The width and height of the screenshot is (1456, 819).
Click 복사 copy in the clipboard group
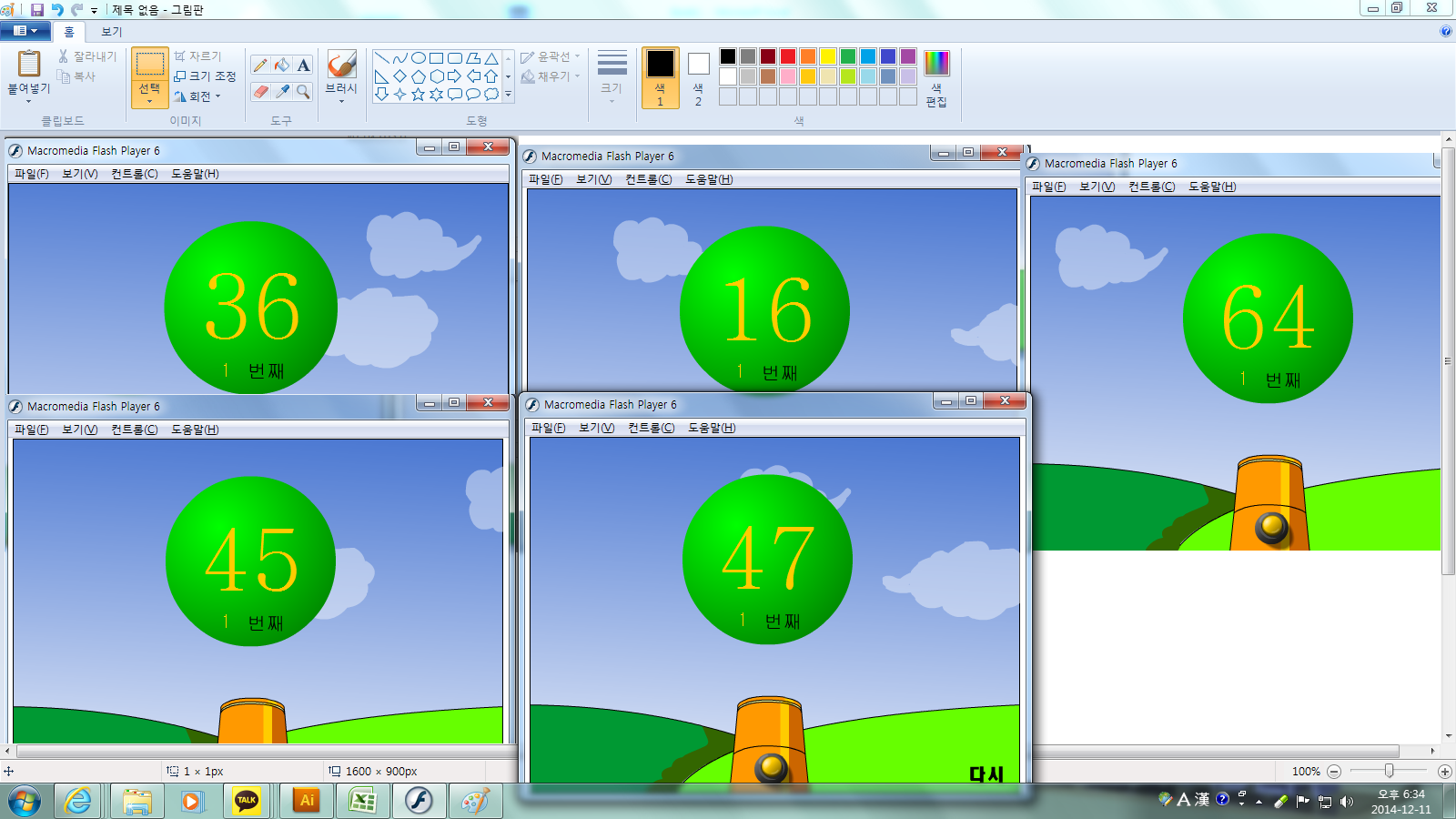point(76,76)
